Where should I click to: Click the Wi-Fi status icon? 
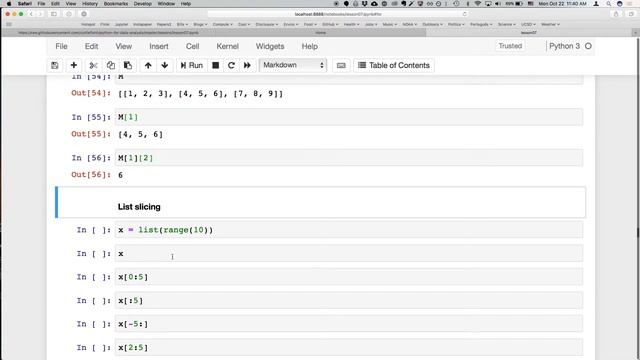click(x=478, y=4)
